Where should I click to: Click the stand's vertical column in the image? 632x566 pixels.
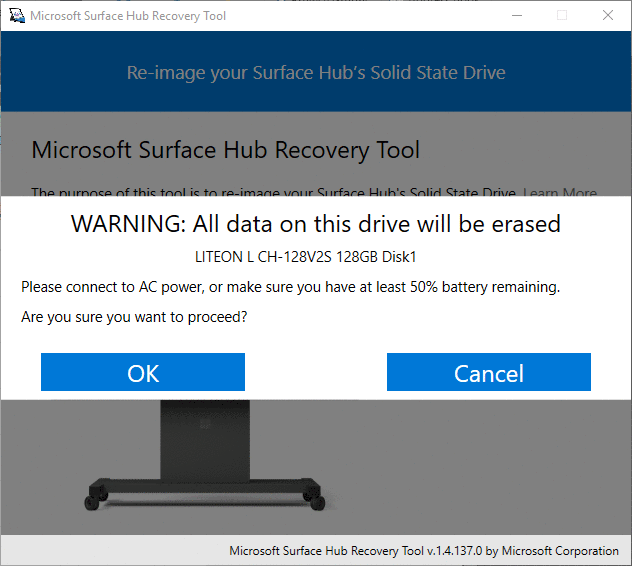[x=205, y=441]
